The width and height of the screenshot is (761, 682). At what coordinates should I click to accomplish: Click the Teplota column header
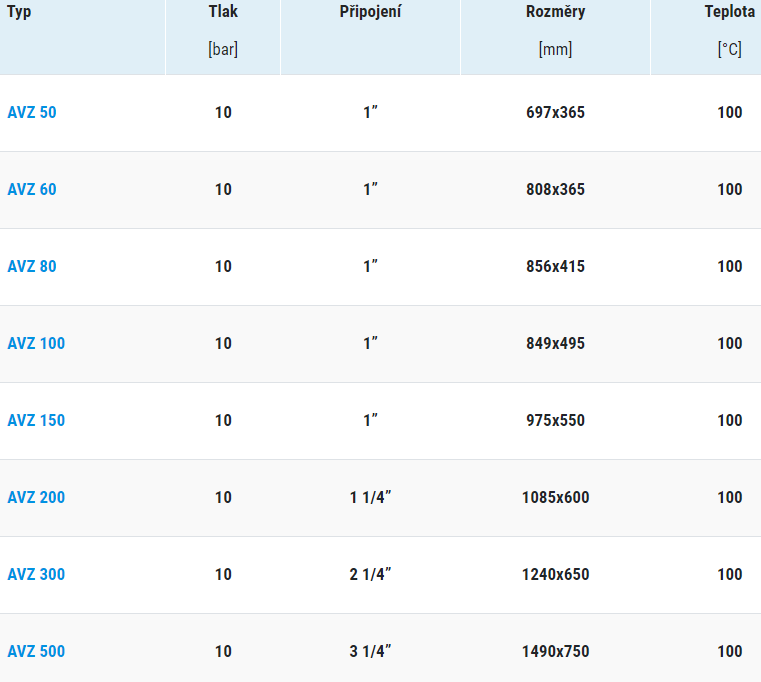point(729,12)
